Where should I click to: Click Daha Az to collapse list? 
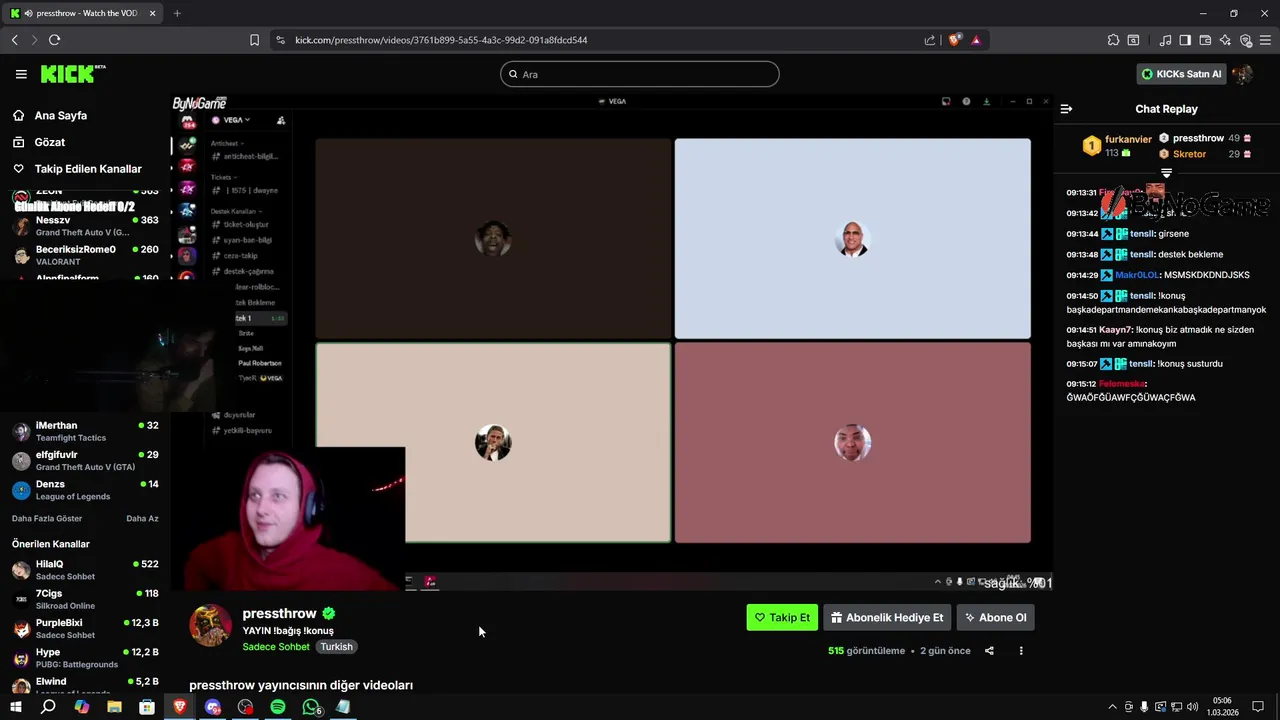(142, 519)
